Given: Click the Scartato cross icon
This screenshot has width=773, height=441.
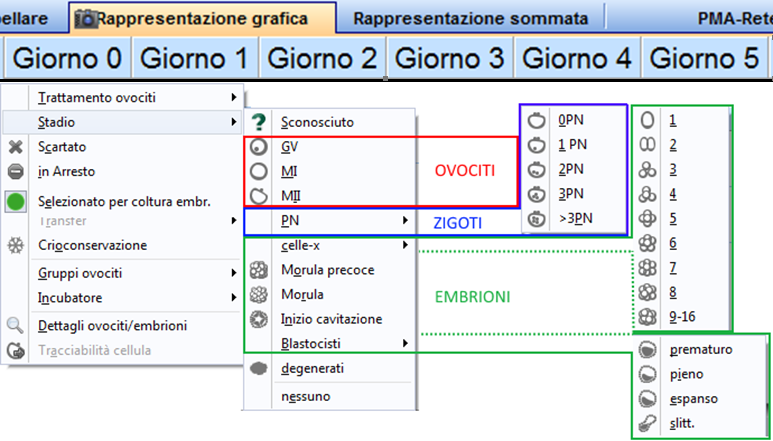Looking at the screenshot, I should coord(16,147).
